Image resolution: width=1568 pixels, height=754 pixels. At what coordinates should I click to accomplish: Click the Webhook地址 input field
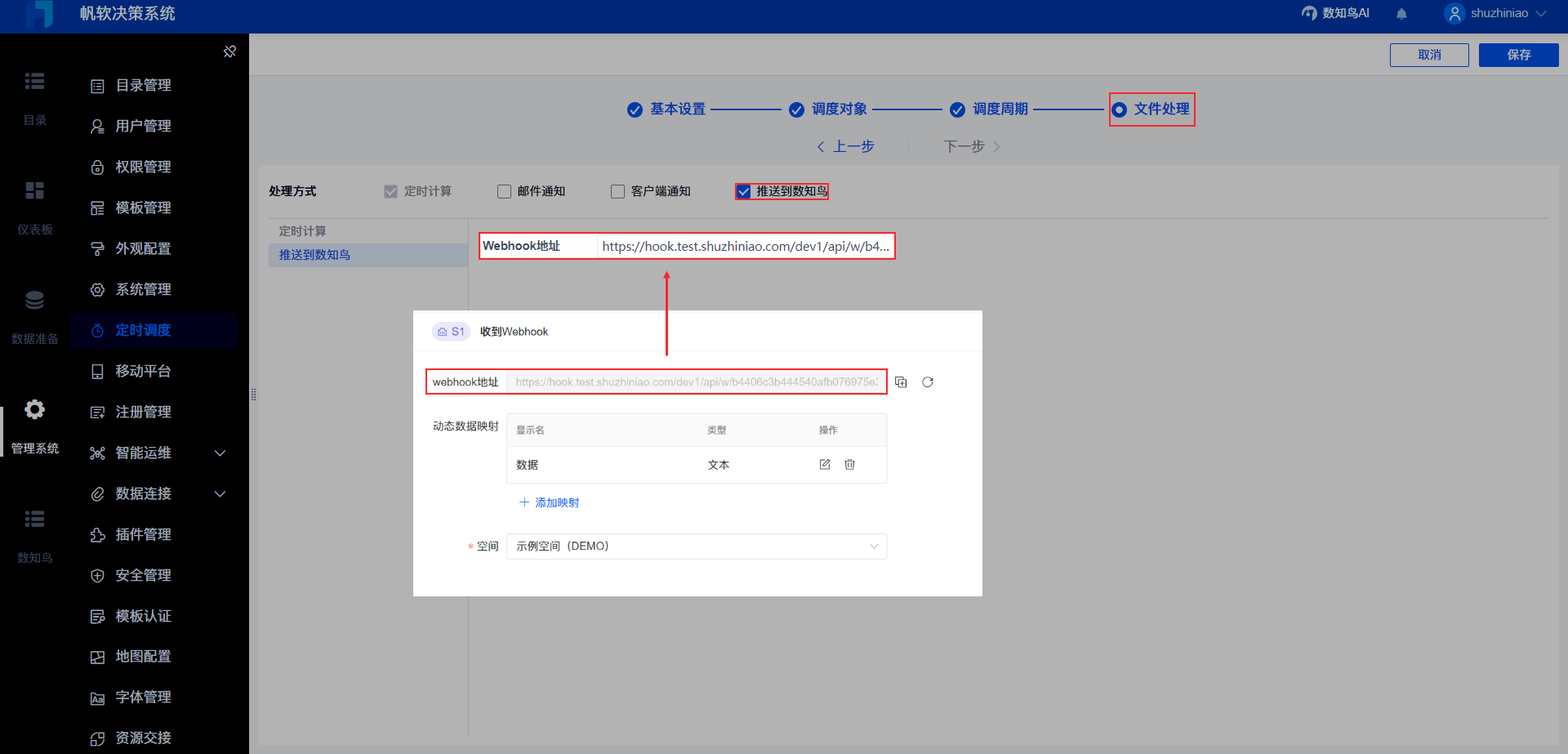(746, 246)
